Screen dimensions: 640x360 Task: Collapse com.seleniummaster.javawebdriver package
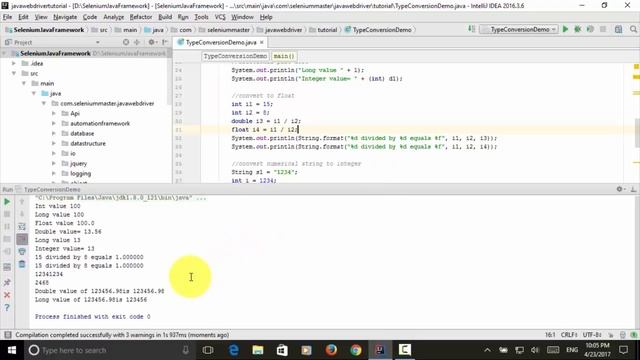(x=44, y=103)
